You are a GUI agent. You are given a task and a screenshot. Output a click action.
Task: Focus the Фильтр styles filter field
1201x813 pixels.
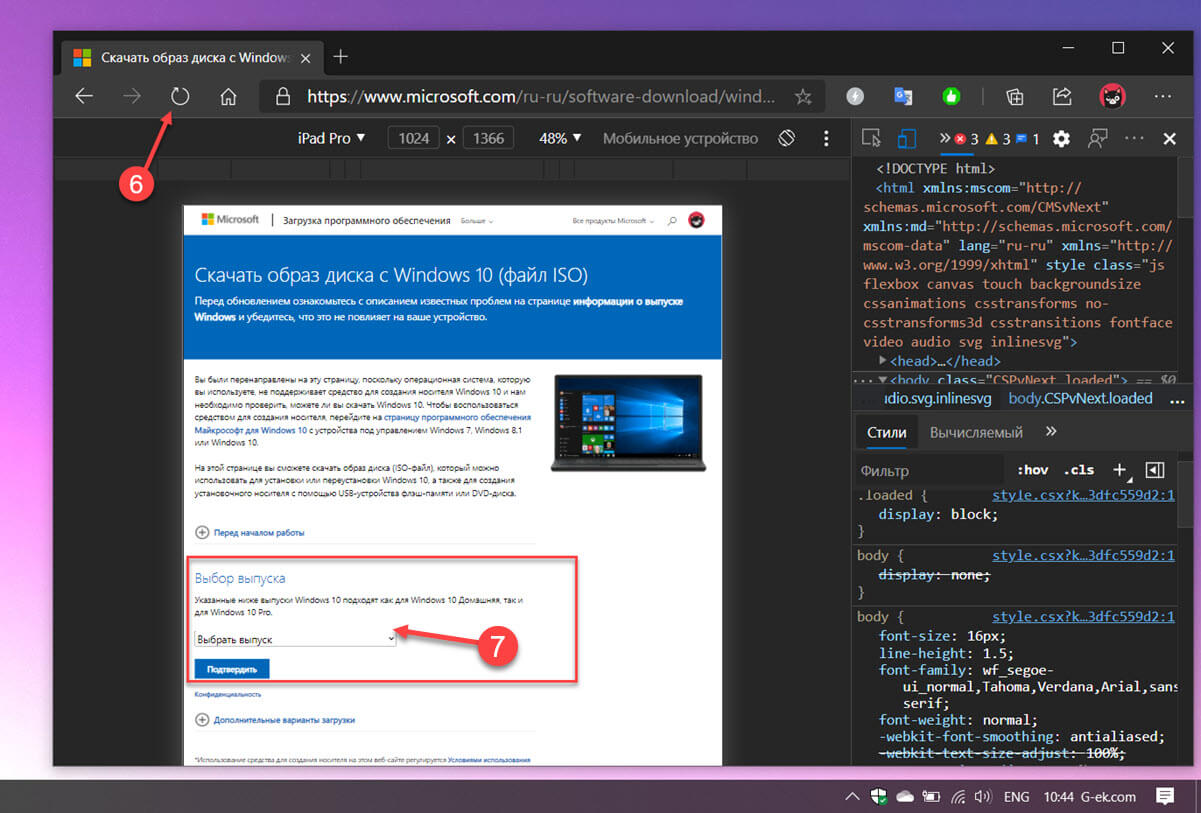click(930, 470)
